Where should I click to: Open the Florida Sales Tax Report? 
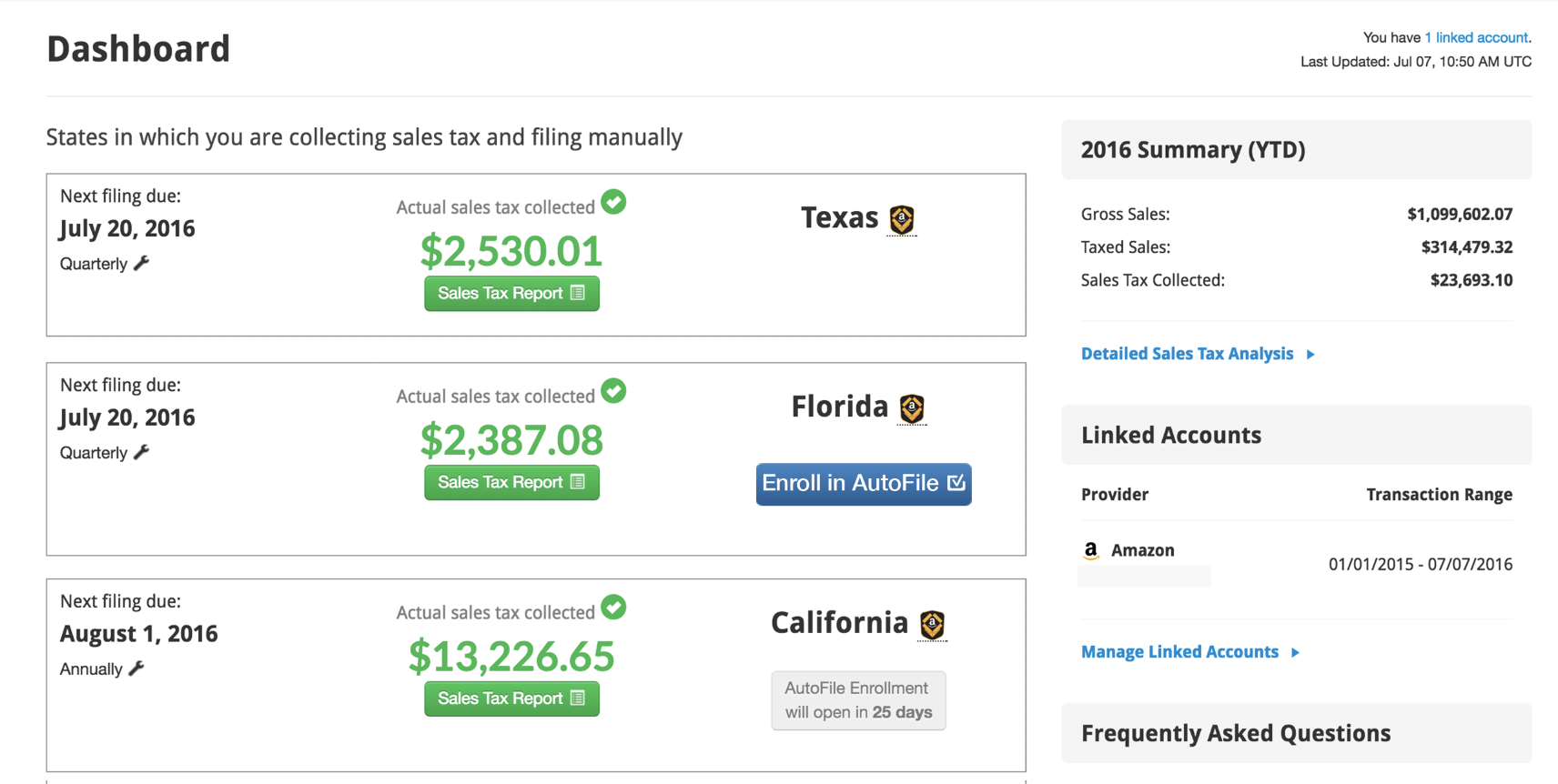(511, 483)
